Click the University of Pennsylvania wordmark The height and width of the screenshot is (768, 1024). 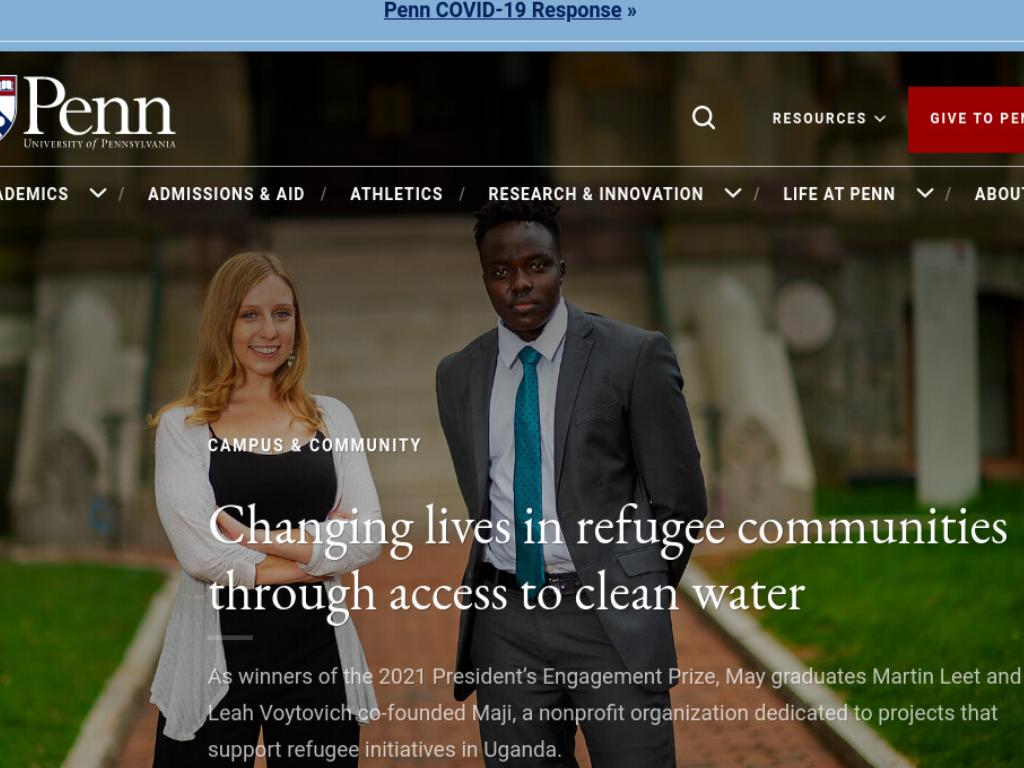(x=99, y=144)
